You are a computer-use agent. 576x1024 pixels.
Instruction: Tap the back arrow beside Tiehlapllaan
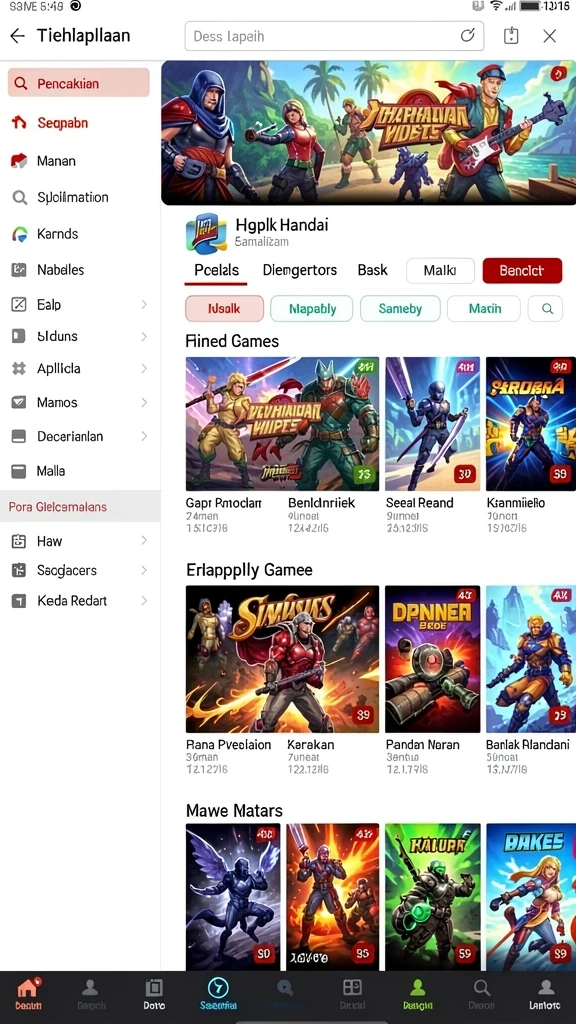point(18,36)
